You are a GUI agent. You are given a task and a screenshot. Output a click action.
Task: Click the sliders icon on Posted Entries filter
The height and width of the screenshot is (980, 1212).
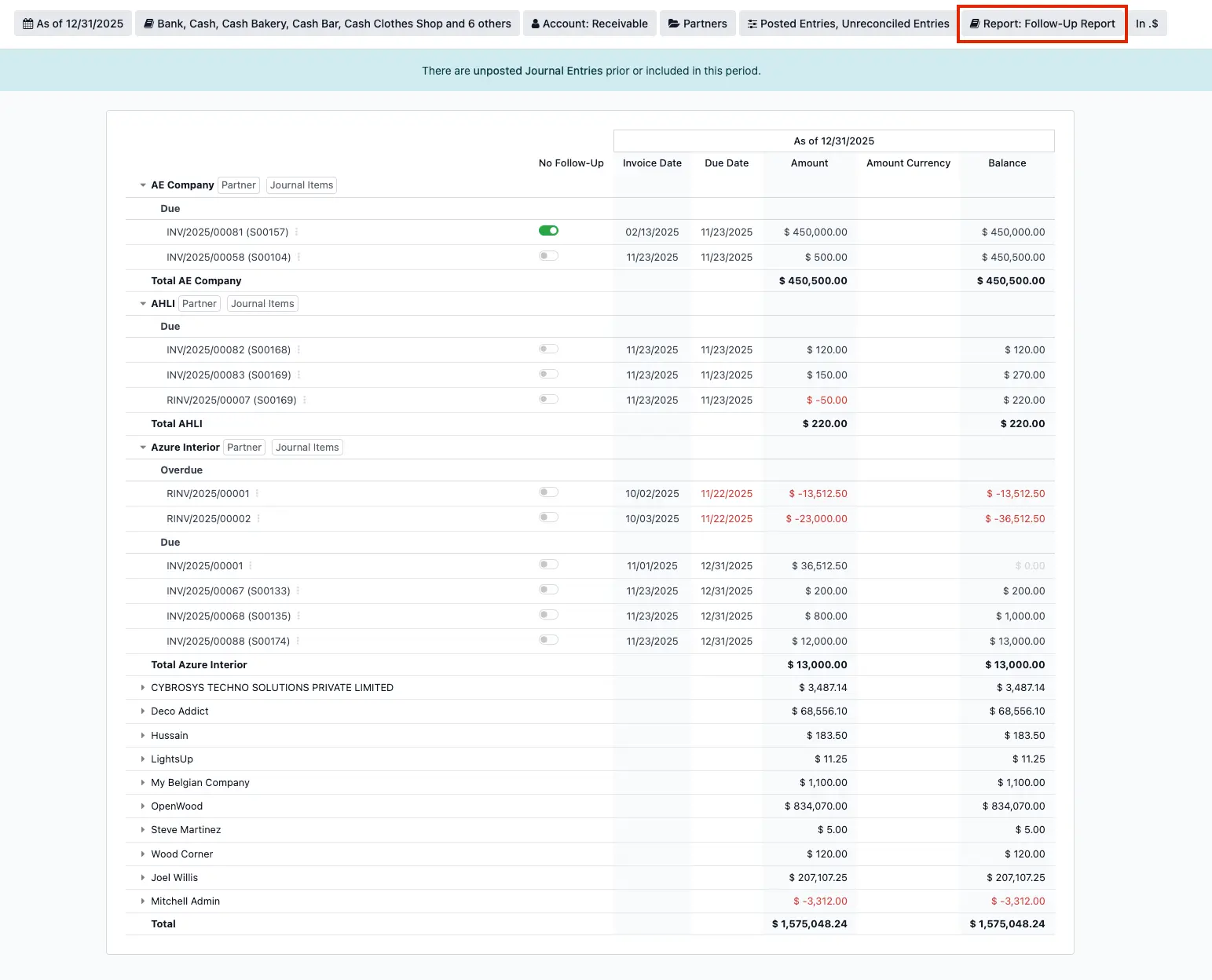coord(752,23)
